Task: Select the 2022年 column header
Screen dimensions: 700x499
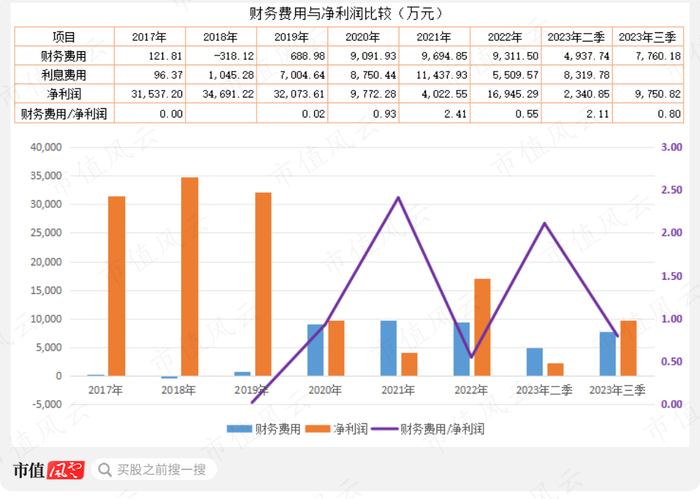Action: tap(505, 37)
